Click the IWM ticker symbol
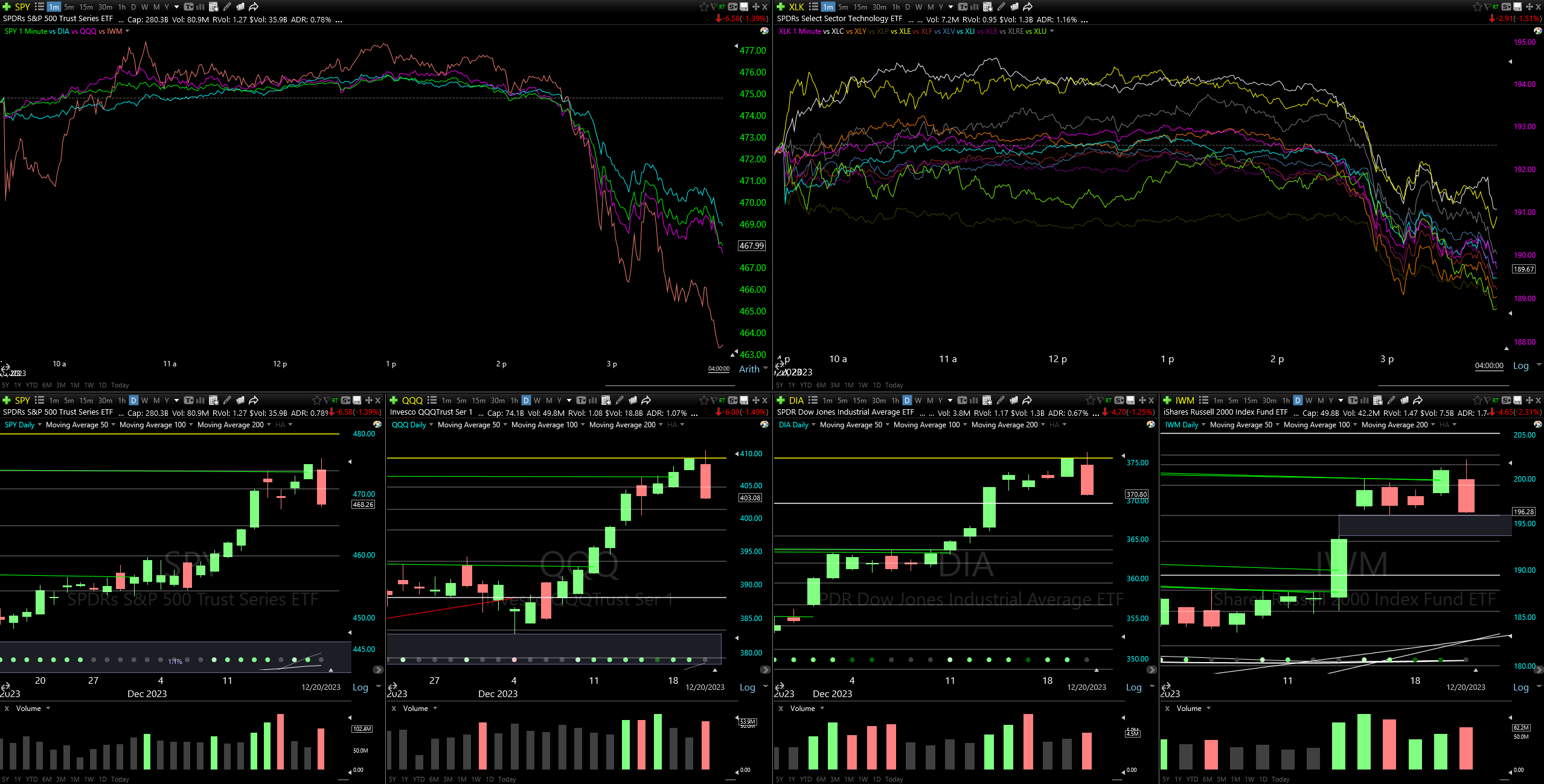 (1185, 400)
